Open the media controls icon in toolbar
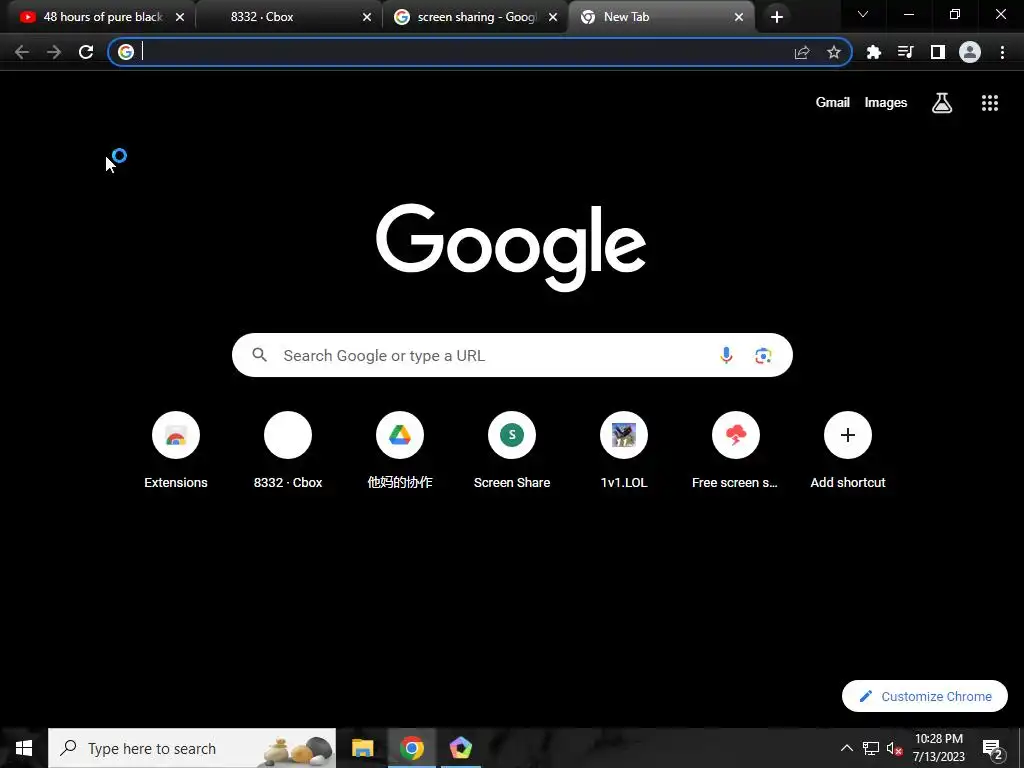This screenshot has height=768, width=1024. point(906,52)
